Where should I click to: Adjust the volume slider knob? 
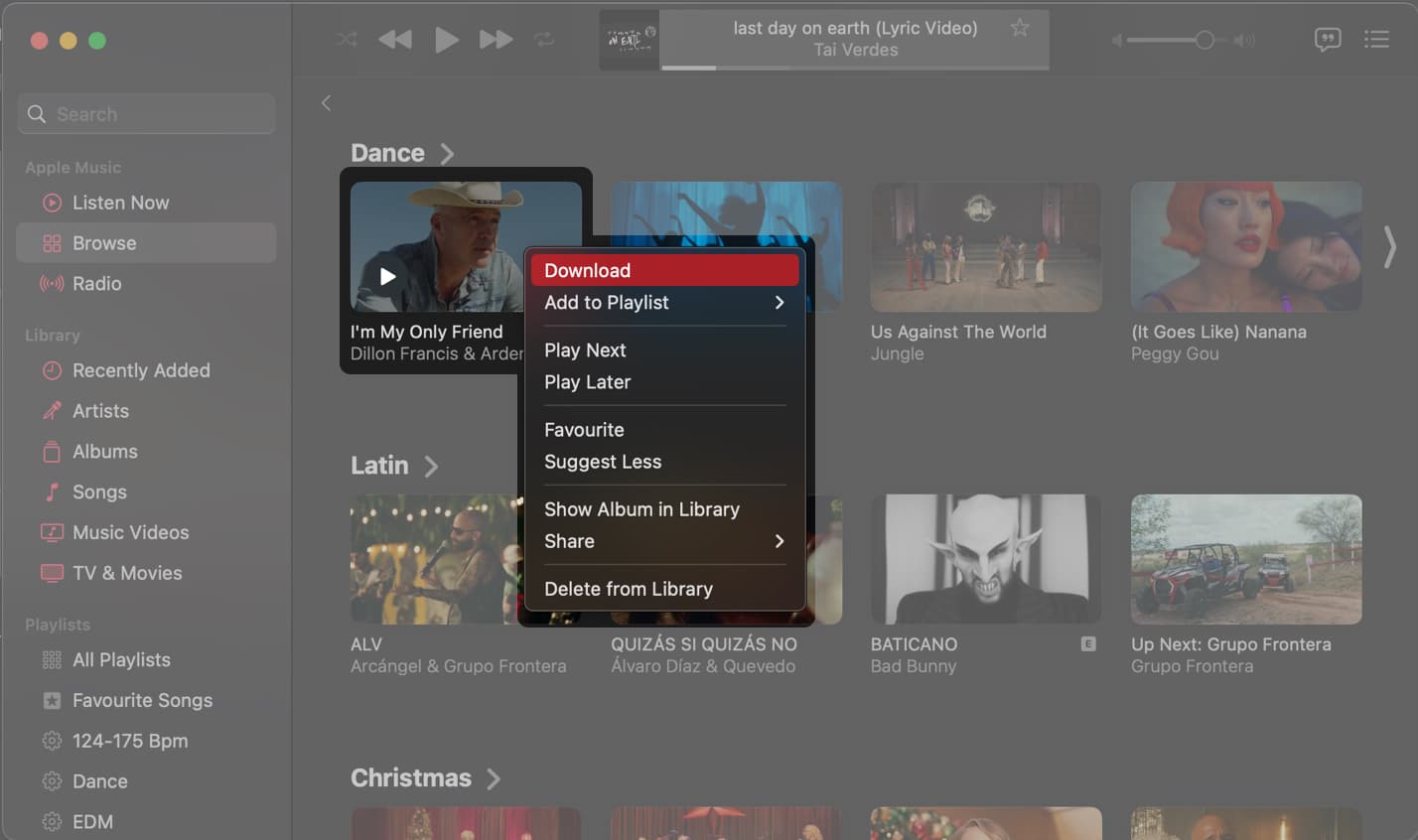pos(1205,40)
